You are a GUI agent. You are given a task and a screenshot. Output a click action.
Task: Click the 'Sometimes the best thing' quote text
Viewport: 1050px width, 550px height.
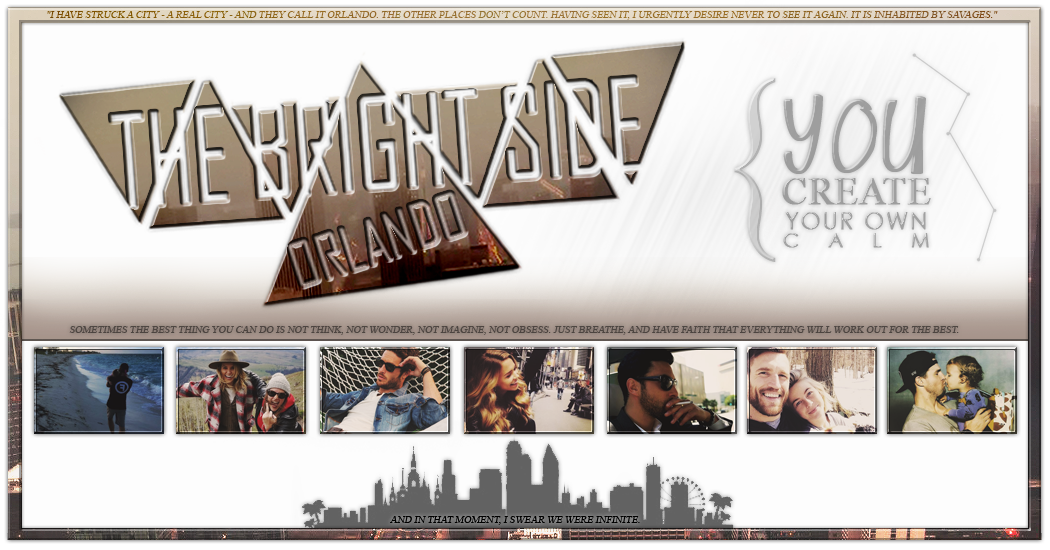(x=514, y=329)
